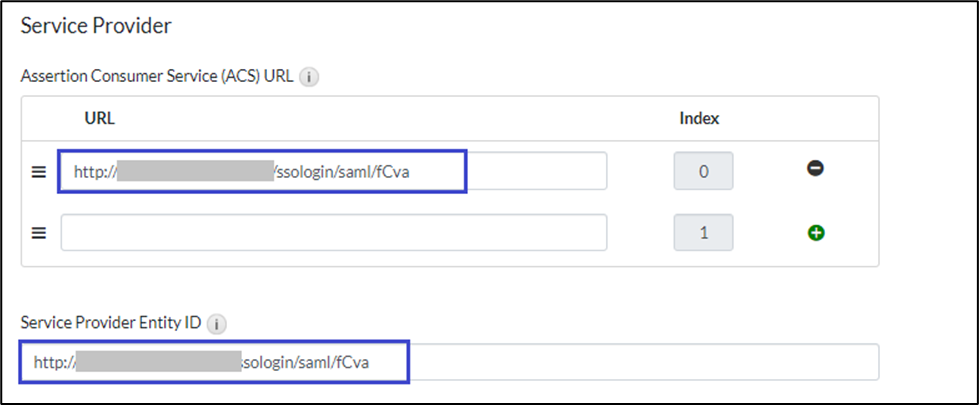Screen dimensions: 979x405
Task: Click the drag handle of the empty URL row
Action: click(39, 233)
